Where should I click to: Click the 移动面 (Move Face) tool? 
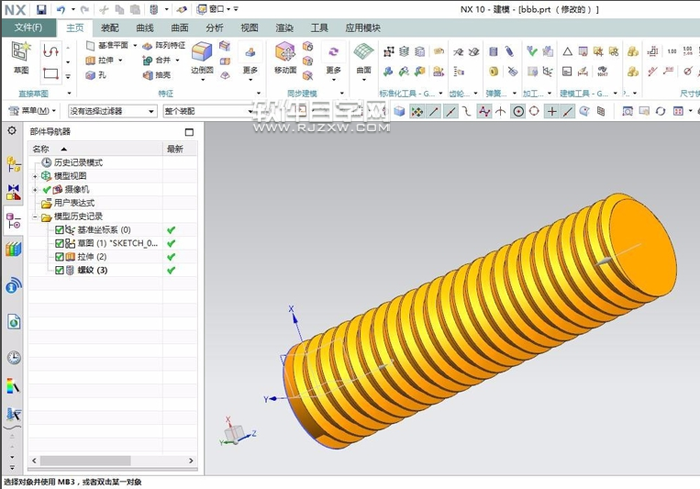(285, 56)
